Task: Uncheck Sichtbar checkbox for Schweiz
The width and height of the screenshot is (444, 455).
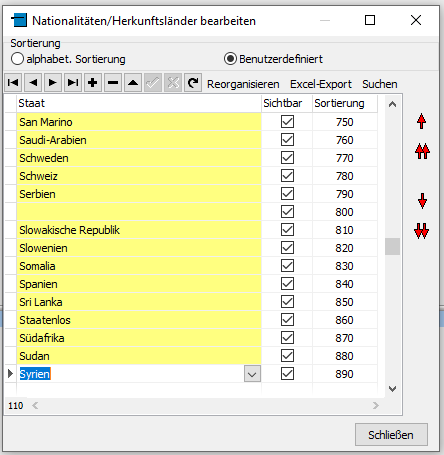Action: (287, 176)
